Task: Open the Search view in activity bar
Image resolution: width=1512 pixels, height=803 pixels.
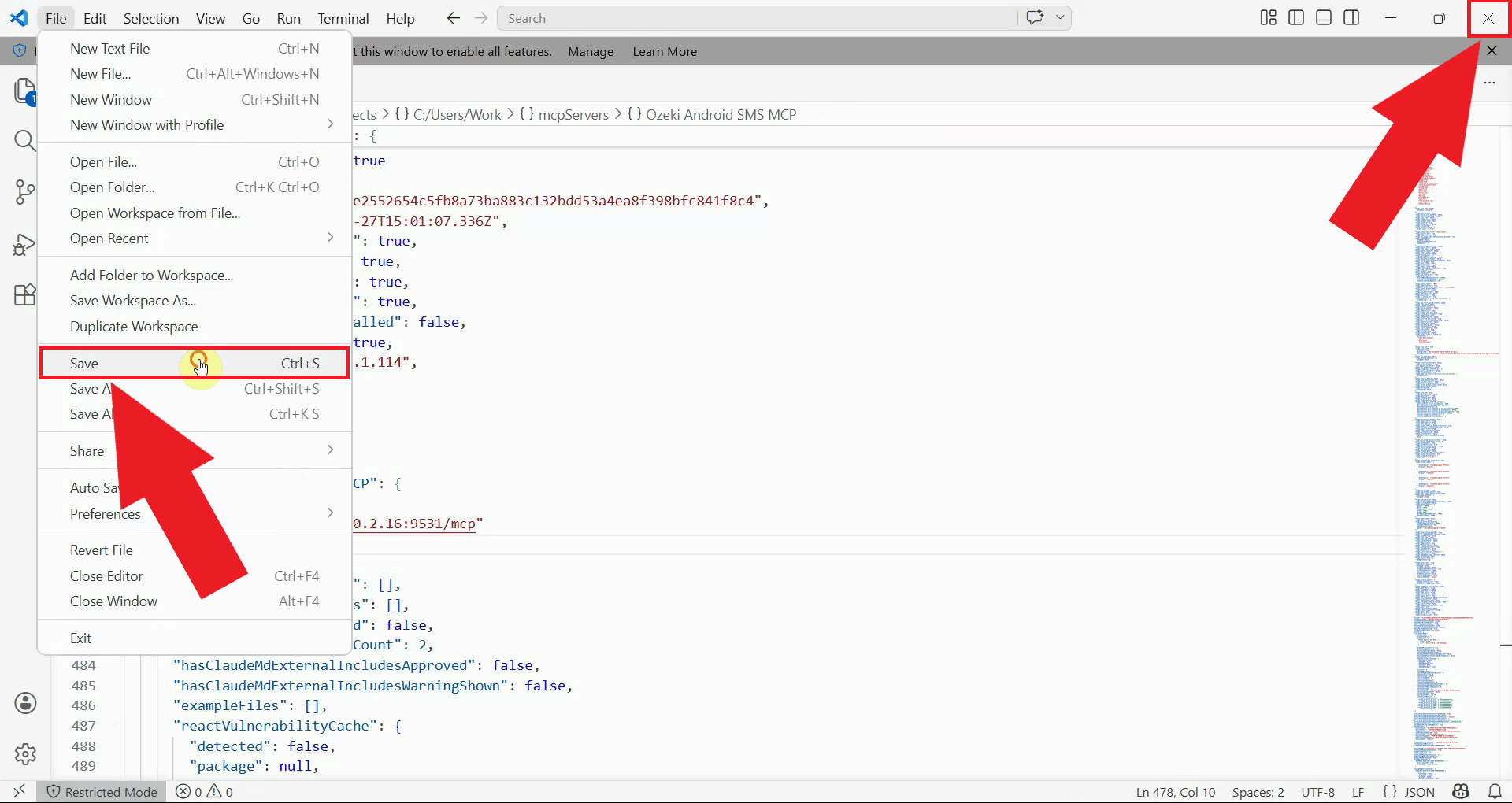Action: tap(25, 141)
